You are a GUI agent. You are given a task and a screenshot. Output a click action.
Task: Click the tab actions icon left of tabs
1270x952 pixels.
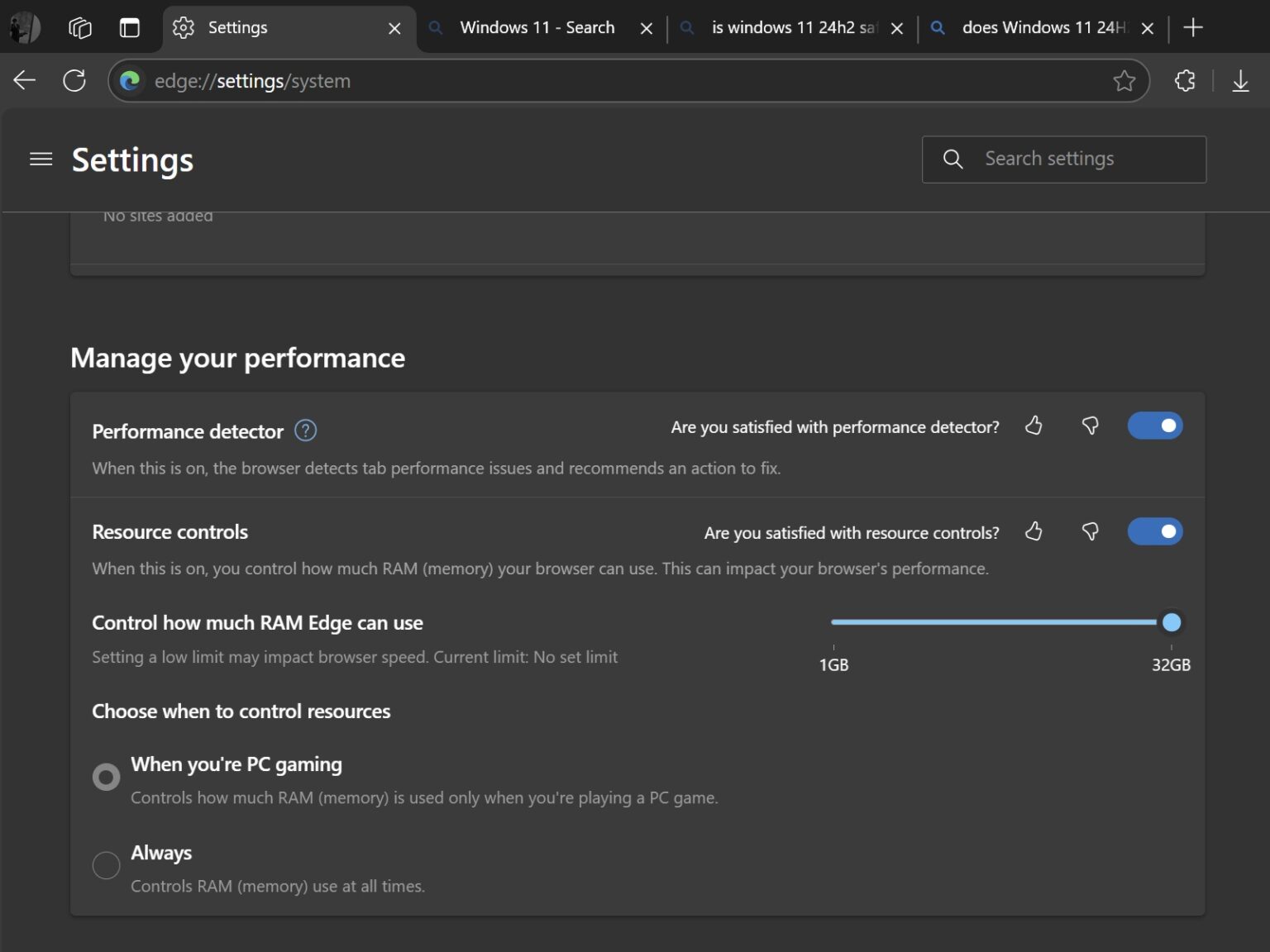[x=129, y=27]
